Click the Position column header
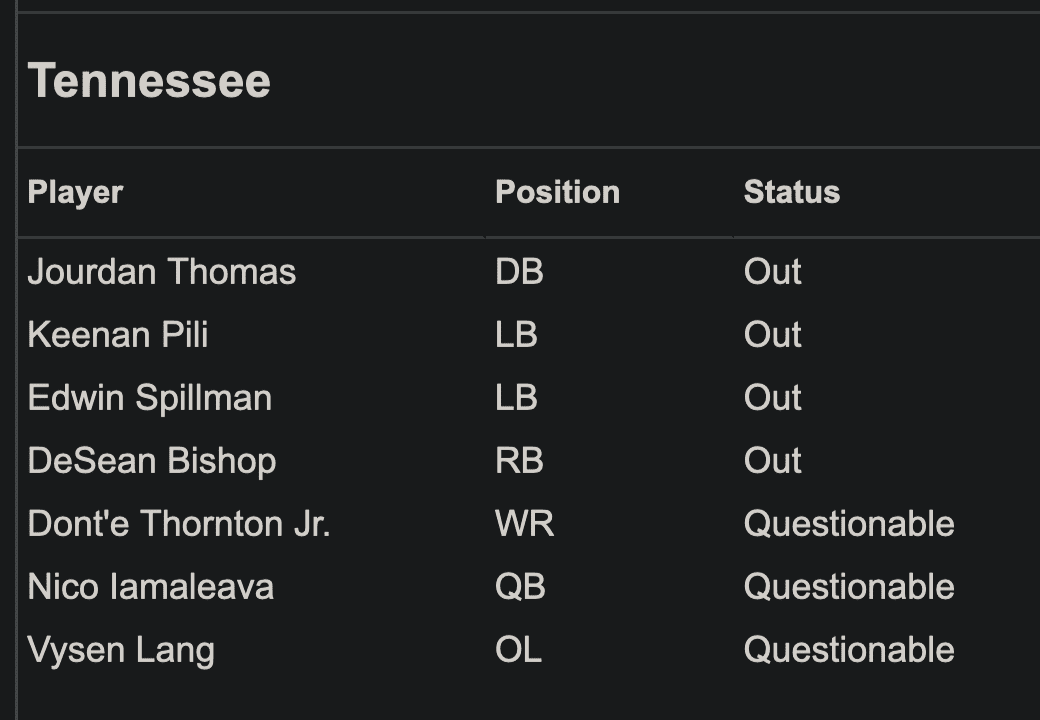Viewport: 1040px width, 720px height. click(557, 192)
